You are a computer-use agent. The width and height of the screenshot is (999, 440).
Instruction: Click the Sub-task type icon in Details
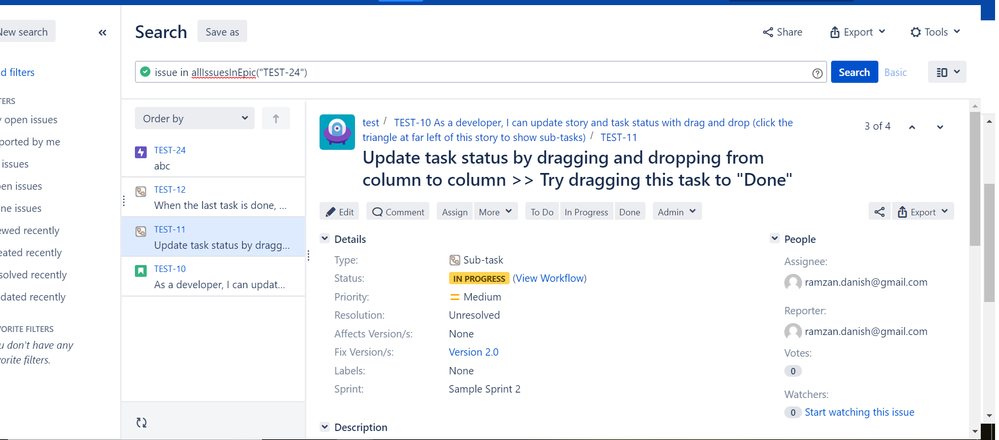[x=455, y=260]
